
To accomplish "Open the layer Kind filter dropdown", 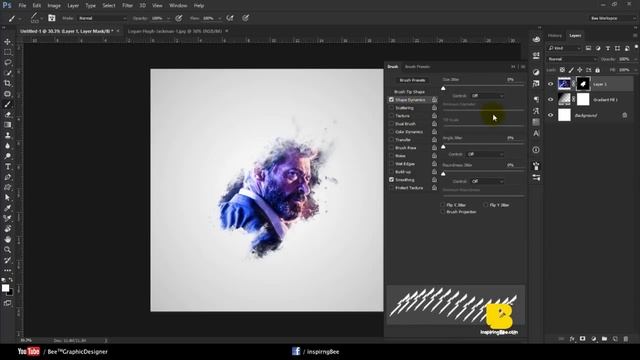I will coord(564,48).
